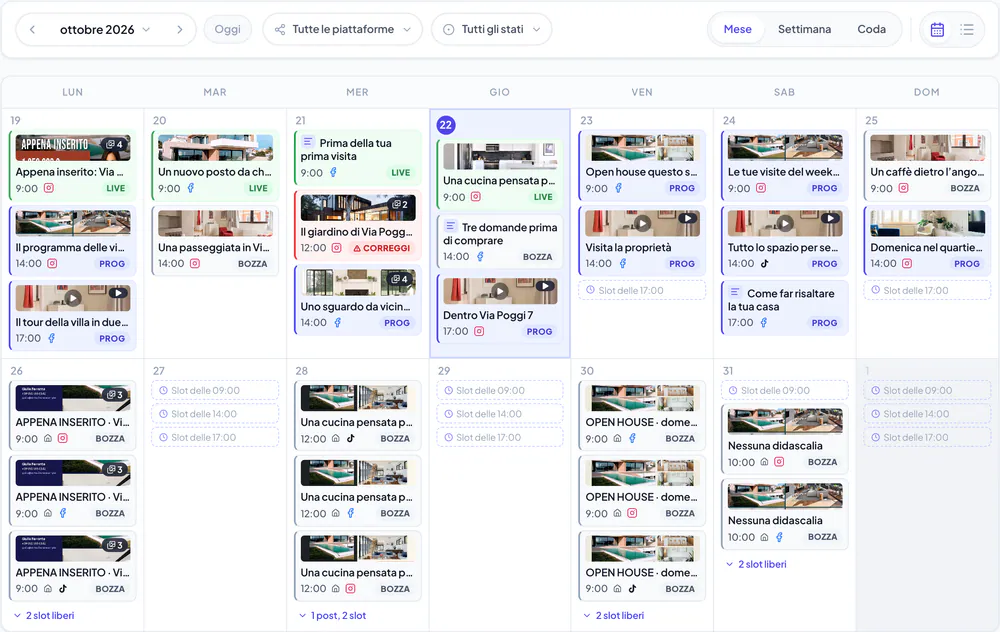Click Facebook icon on Come far risaltare la tua casa
Viewport: 1000px width, 632px height.
(763, 323)
